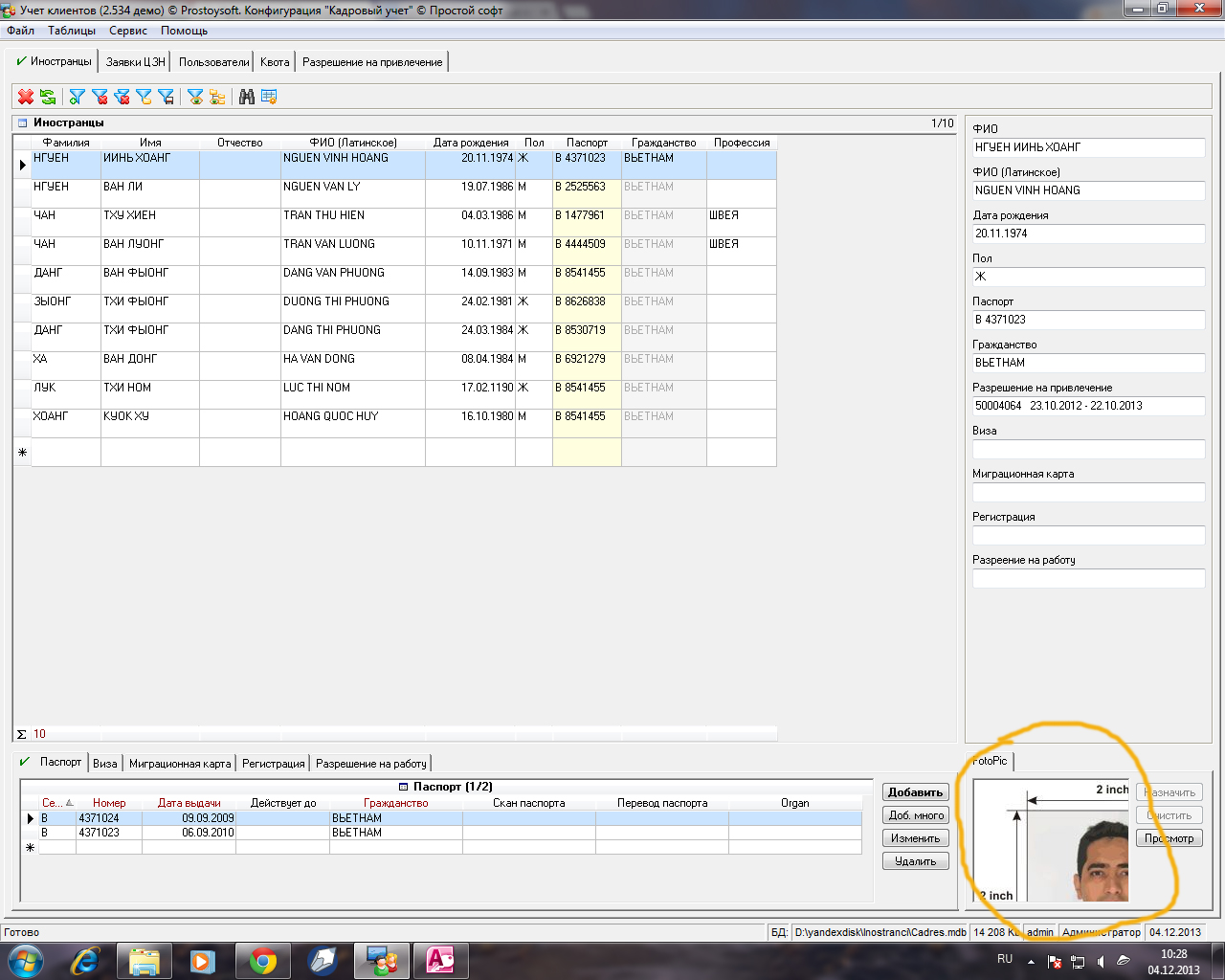Open Google Chrome from the taskbar
Viewport: 1225px width, 980px height.
coord(263,960)
